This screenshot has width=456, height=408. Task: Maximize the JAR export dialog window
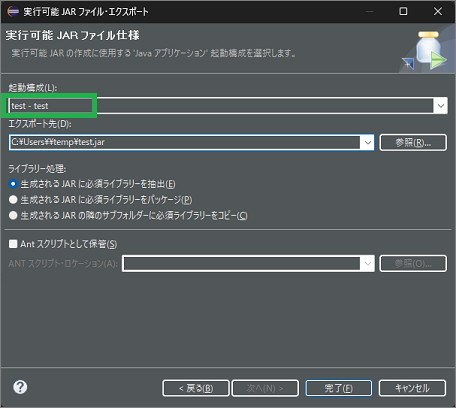pos(403,11)
